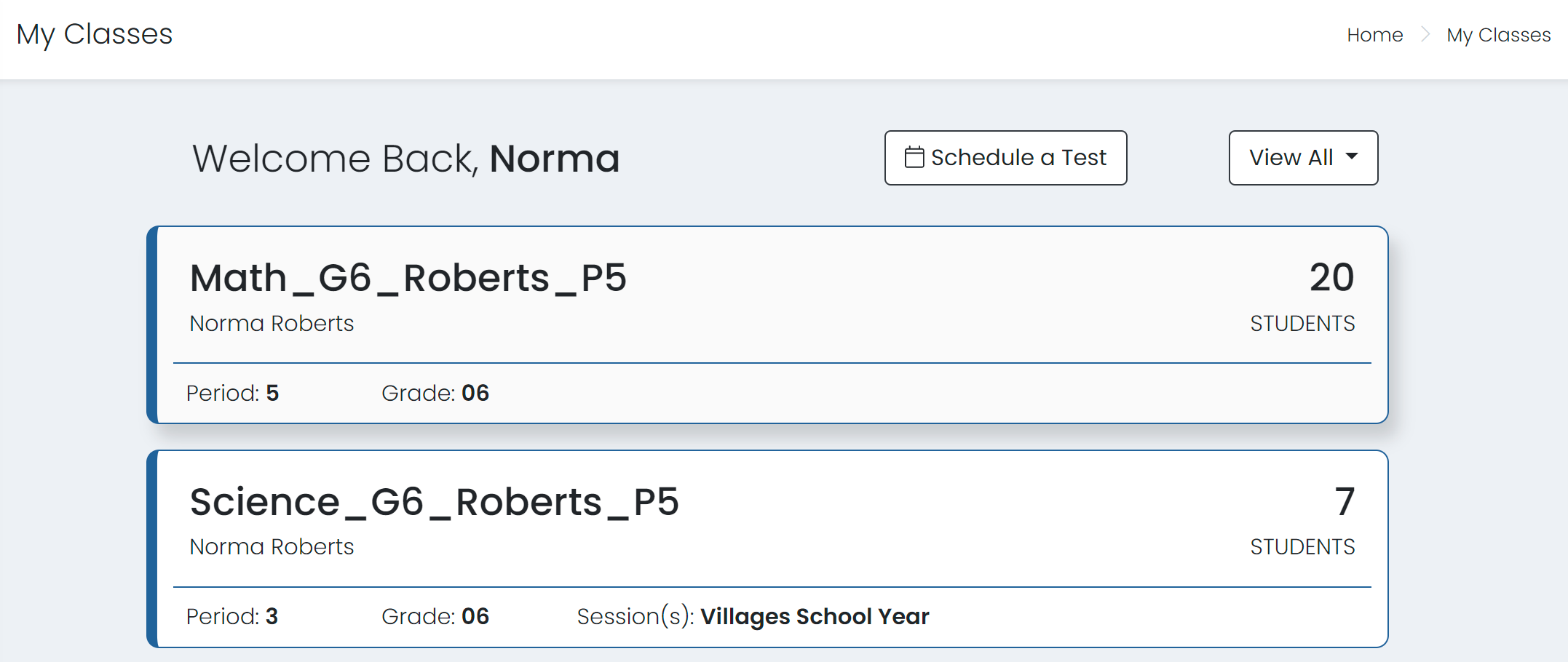
Task: Click the Schedule a Test button
Action: [x=1005, y=158]
